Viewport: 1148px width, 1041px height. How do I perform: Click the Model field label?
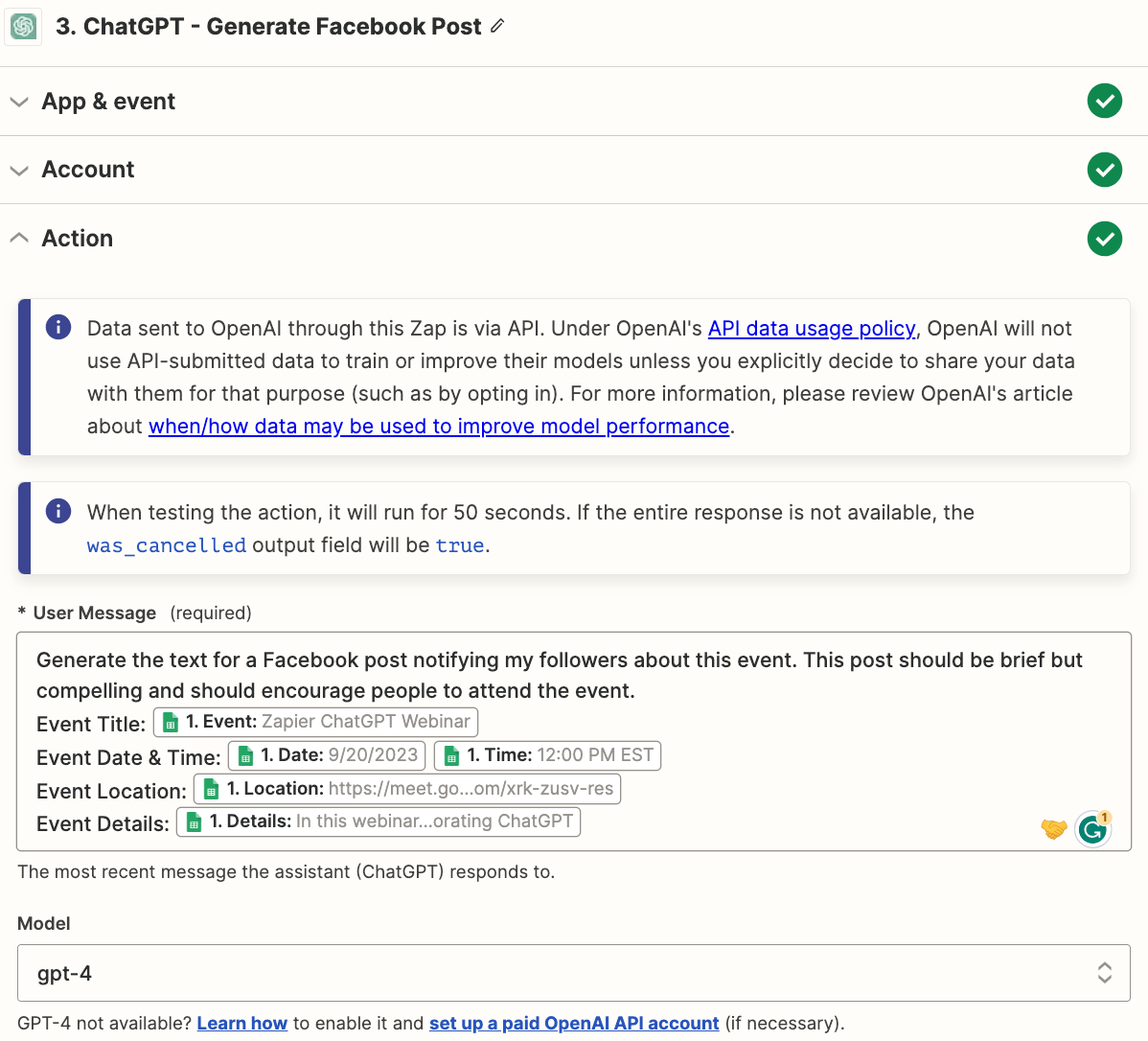(44, 924)
